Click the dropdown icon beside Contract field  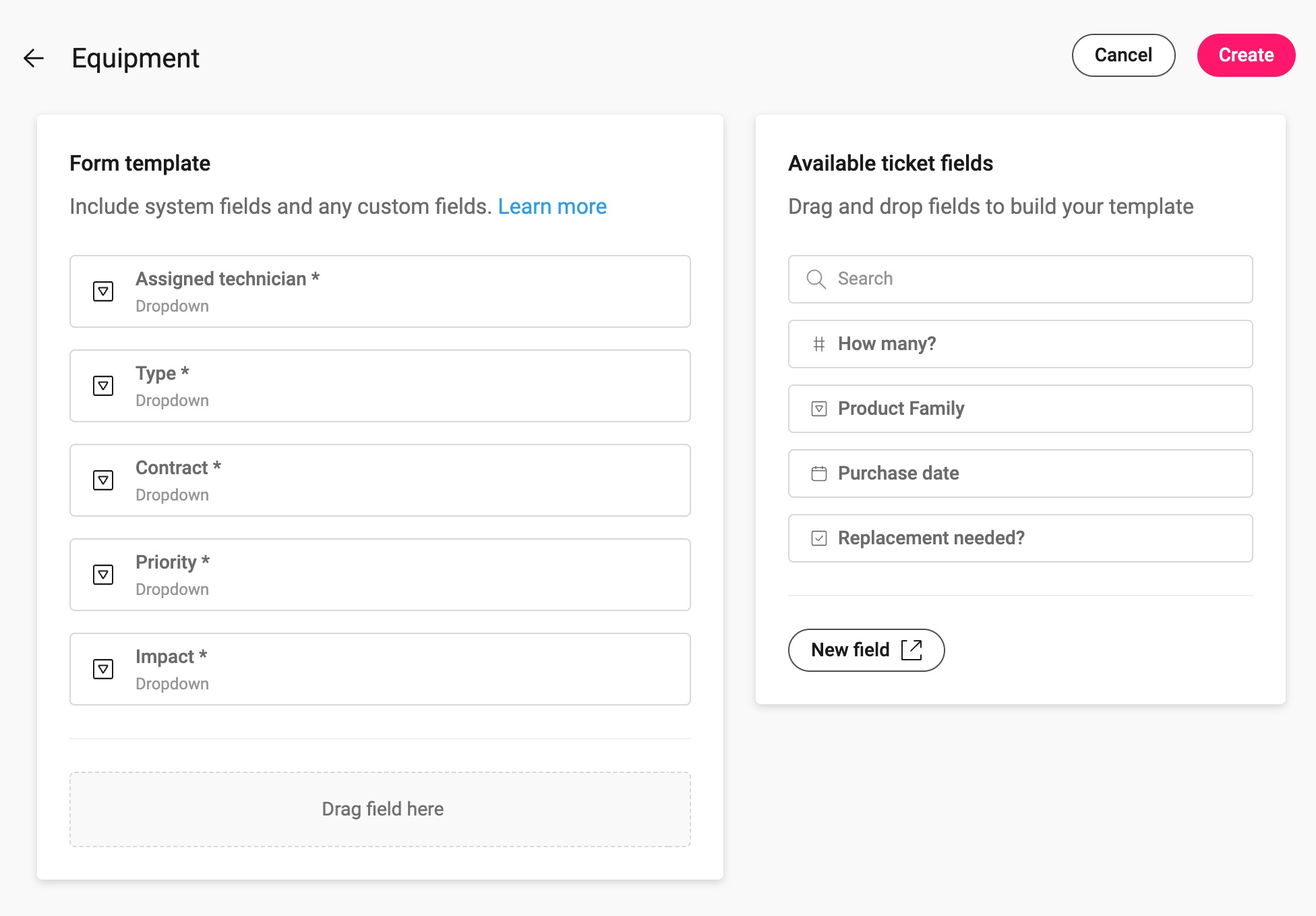103,480
